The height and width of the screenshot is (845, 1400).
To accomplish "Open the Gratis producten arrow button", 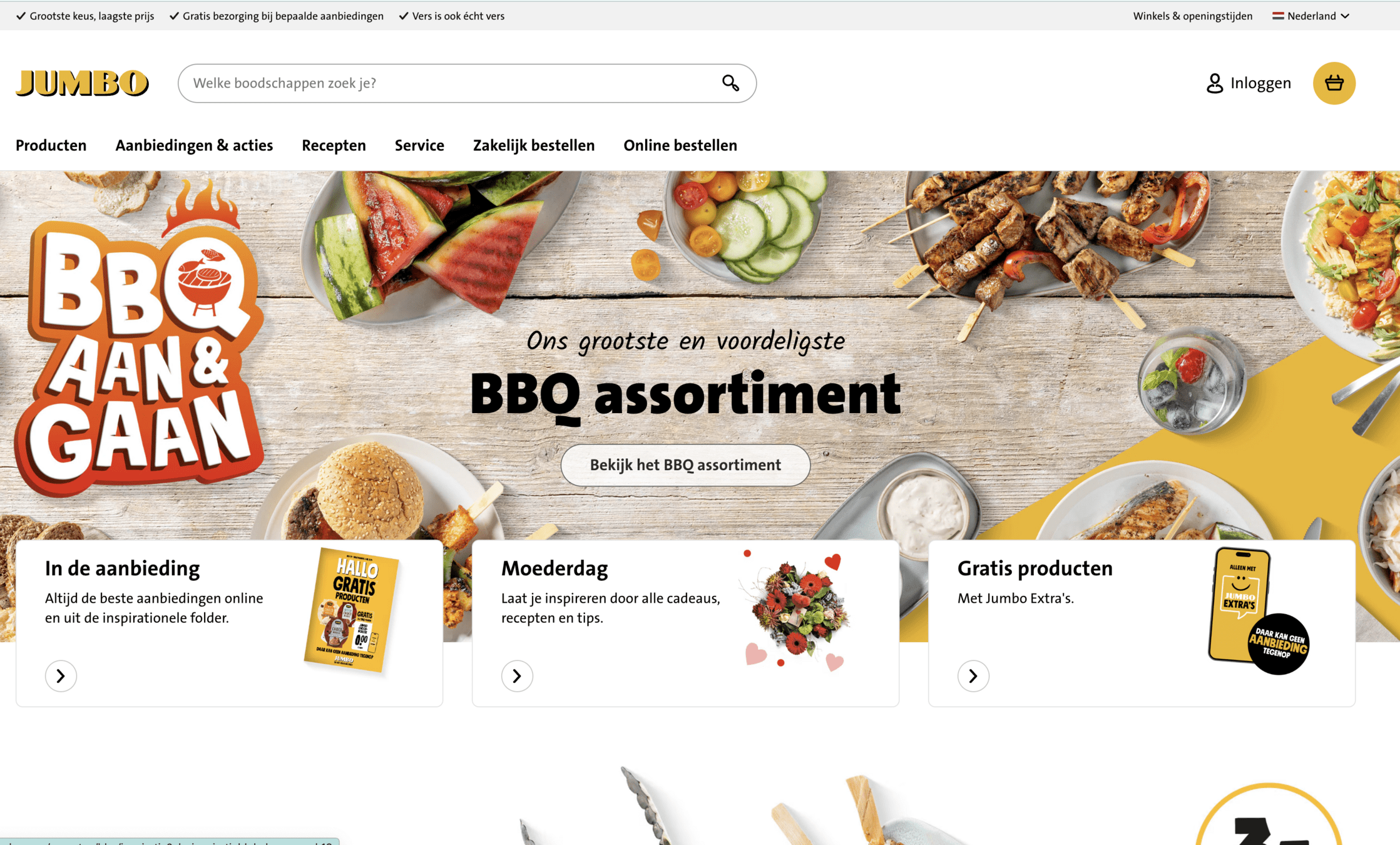I will (x=973, y=676).
